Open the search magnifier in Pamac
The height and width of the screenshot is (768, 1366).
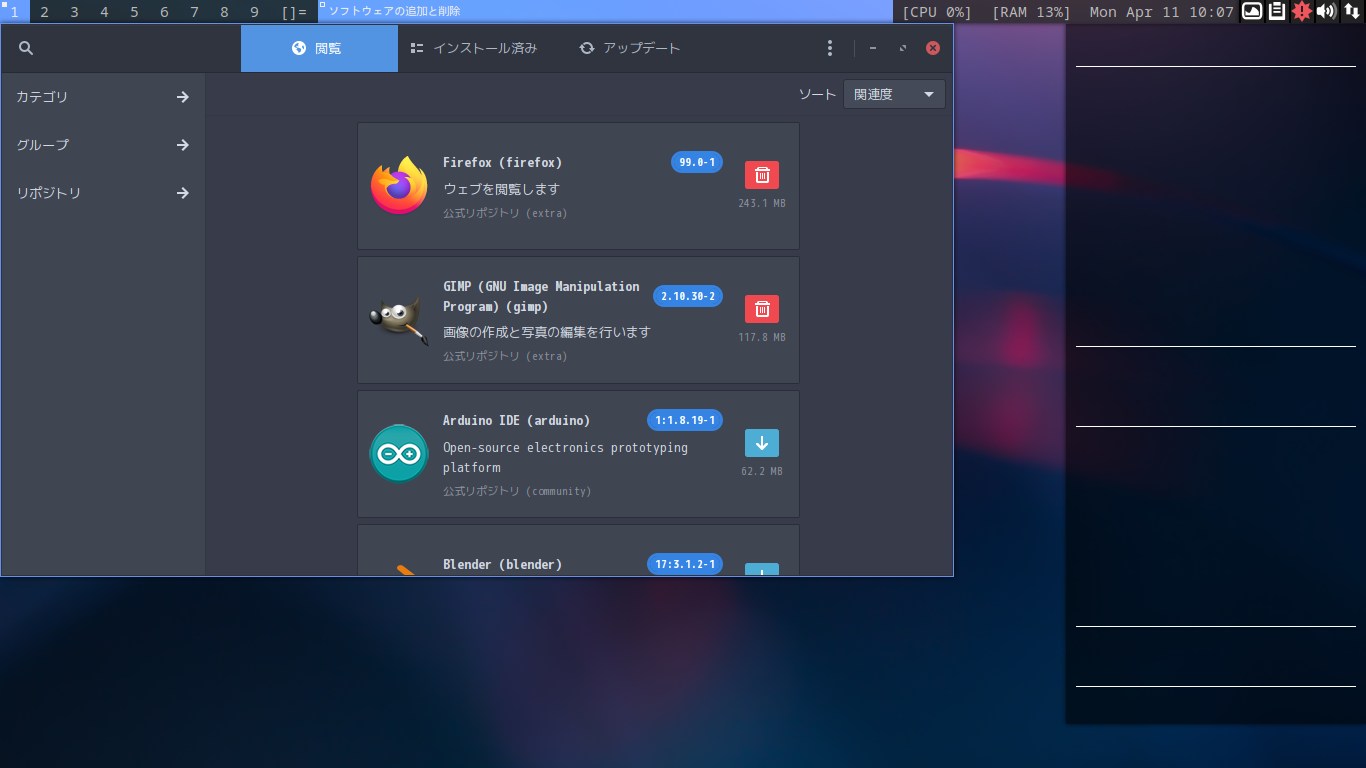click(26, 48)
